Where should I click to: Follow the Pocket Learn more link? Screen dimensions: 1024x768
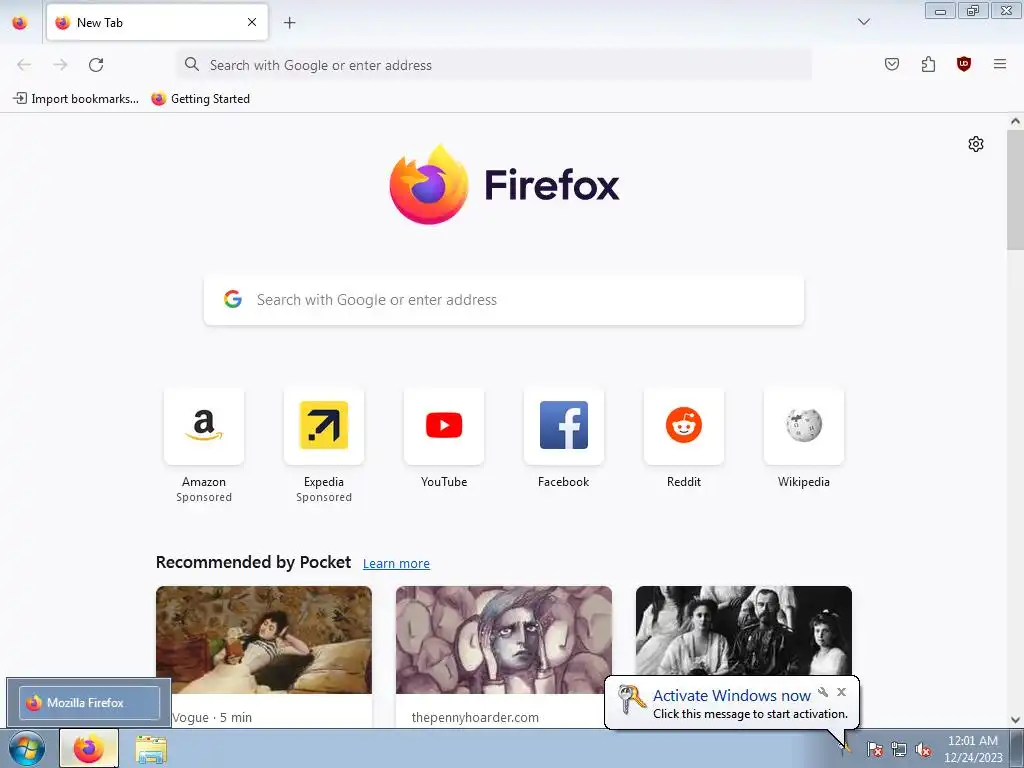pos(396,564)
